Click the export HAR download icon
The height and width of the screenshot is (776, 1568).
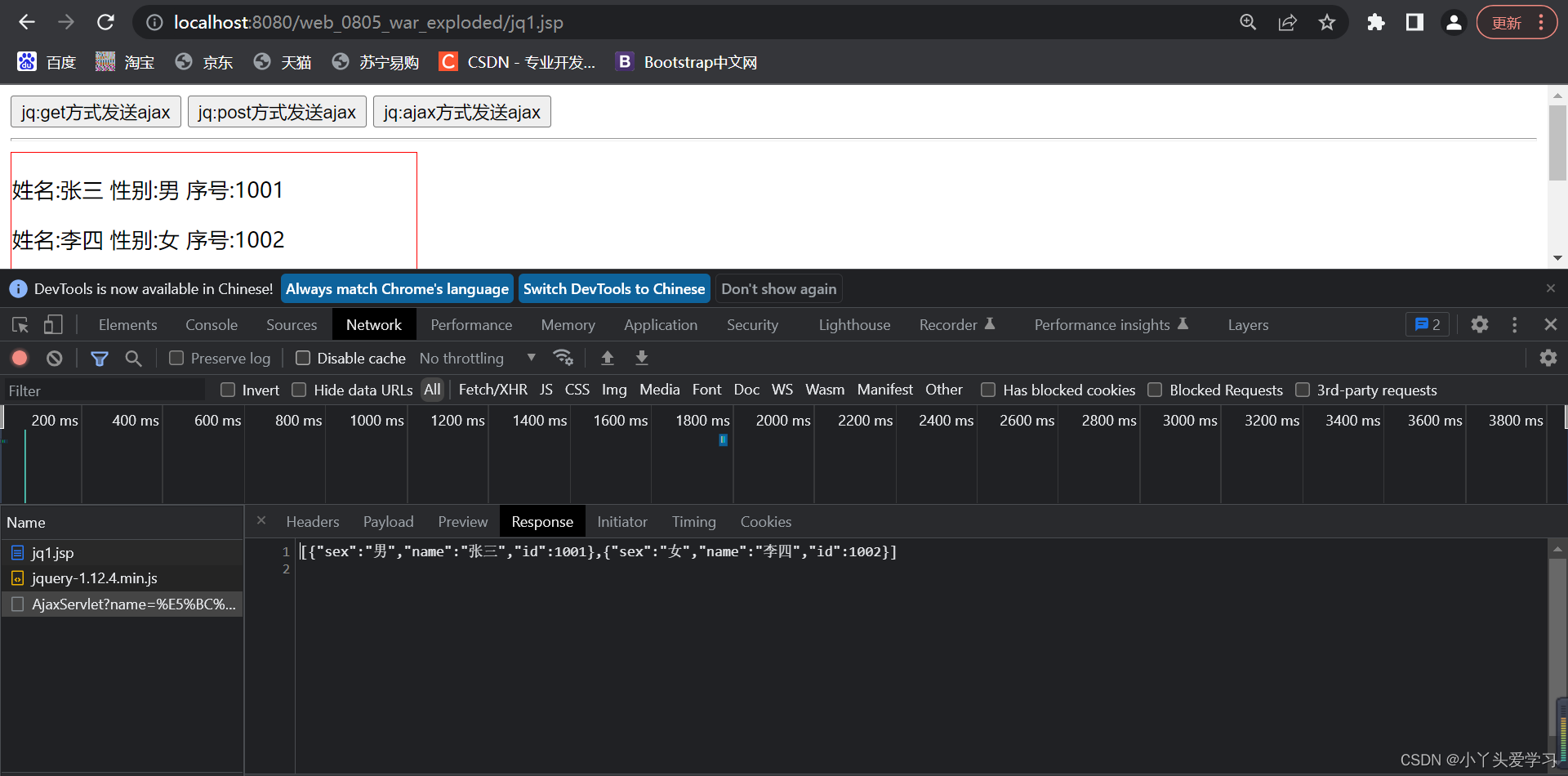tap(642, 358)
